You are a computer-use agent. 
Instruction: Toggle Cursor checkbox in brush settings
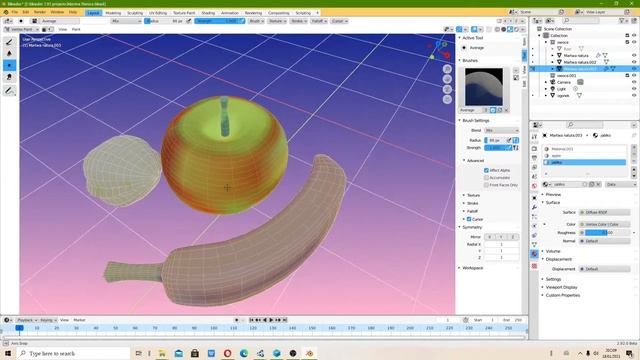coord(469,219)
